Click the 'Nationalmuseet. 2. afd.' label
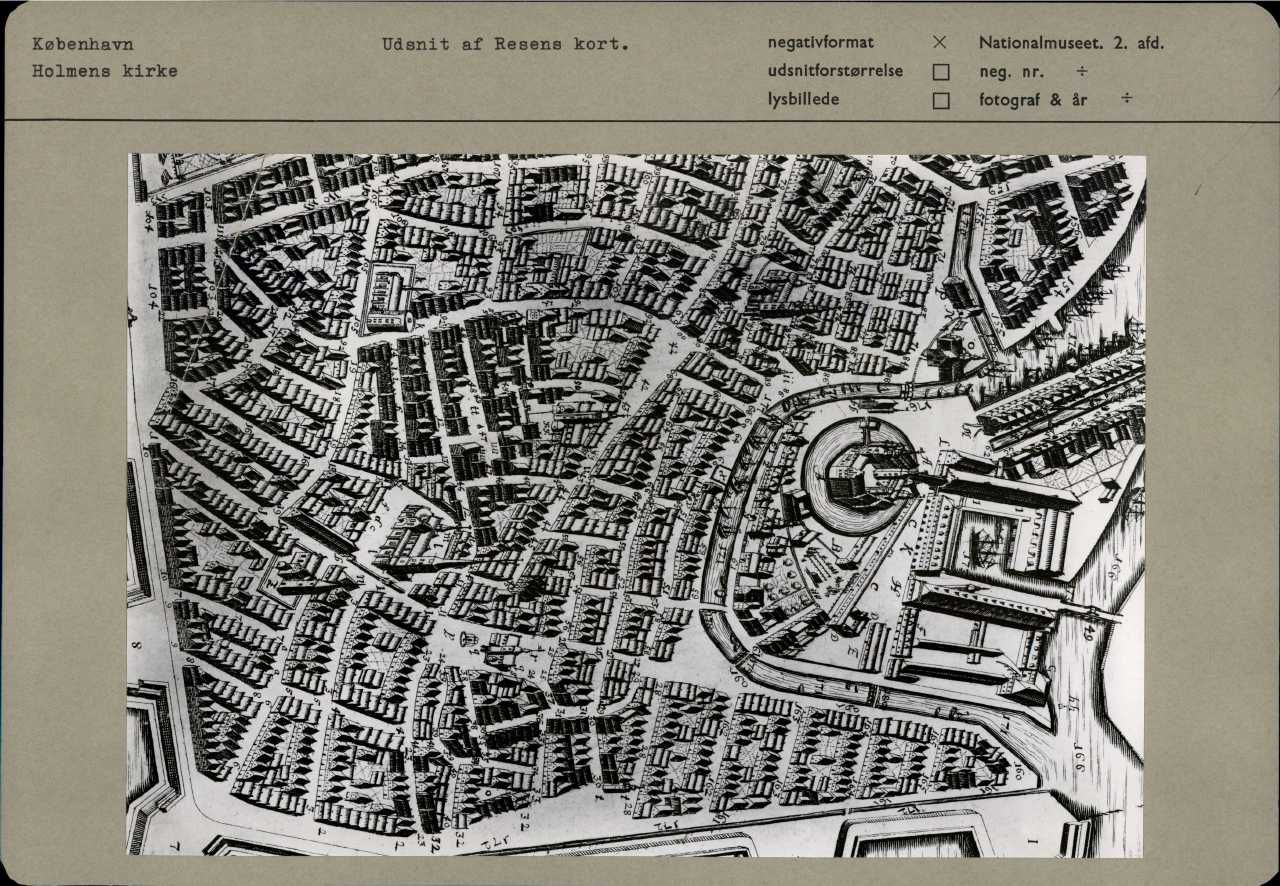The width and height of the screenshot is (1280, 886). [x=1072, y=43]
